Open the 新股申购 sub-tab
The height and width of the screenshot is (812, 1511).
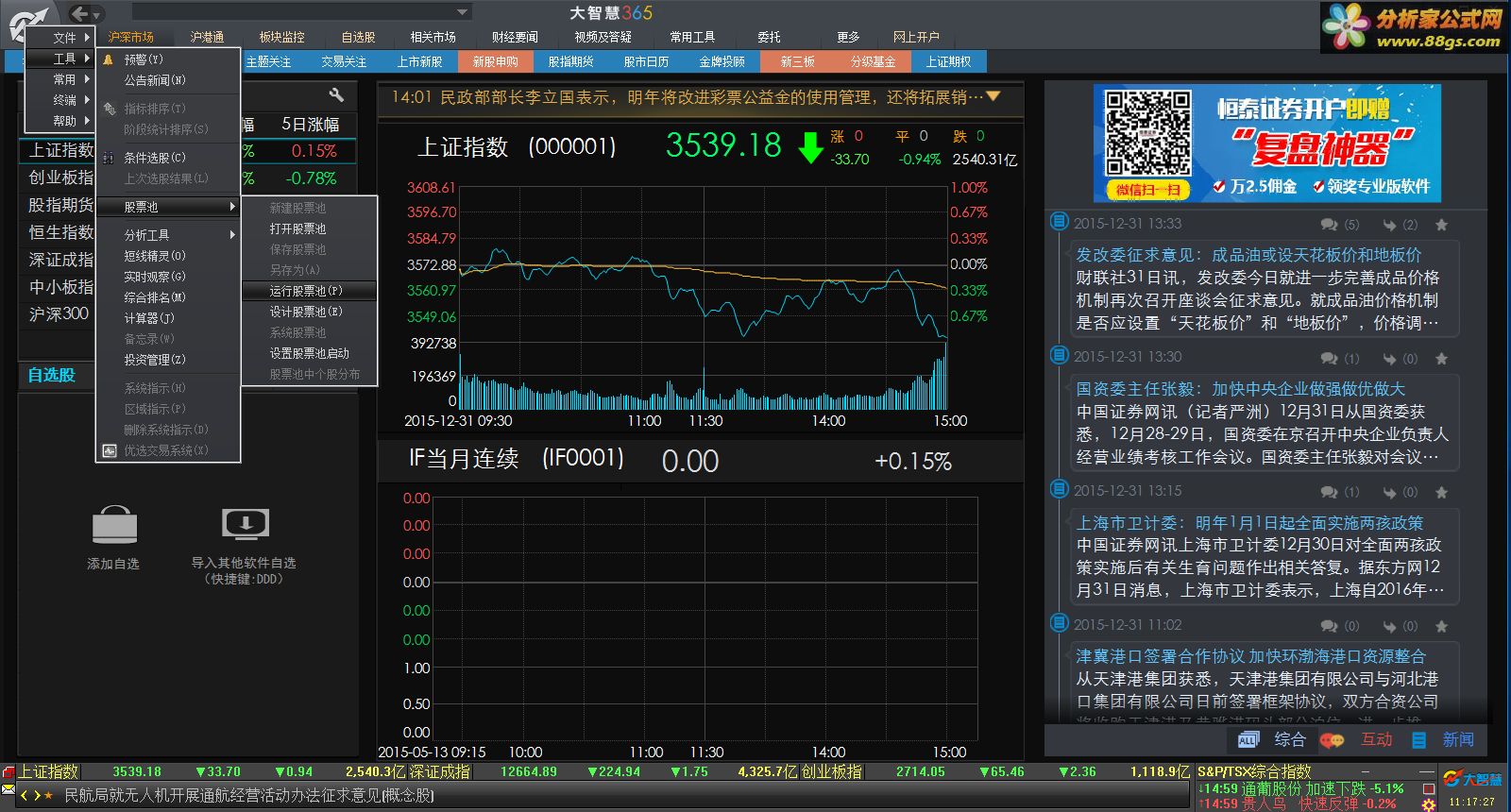pos(496,61)
